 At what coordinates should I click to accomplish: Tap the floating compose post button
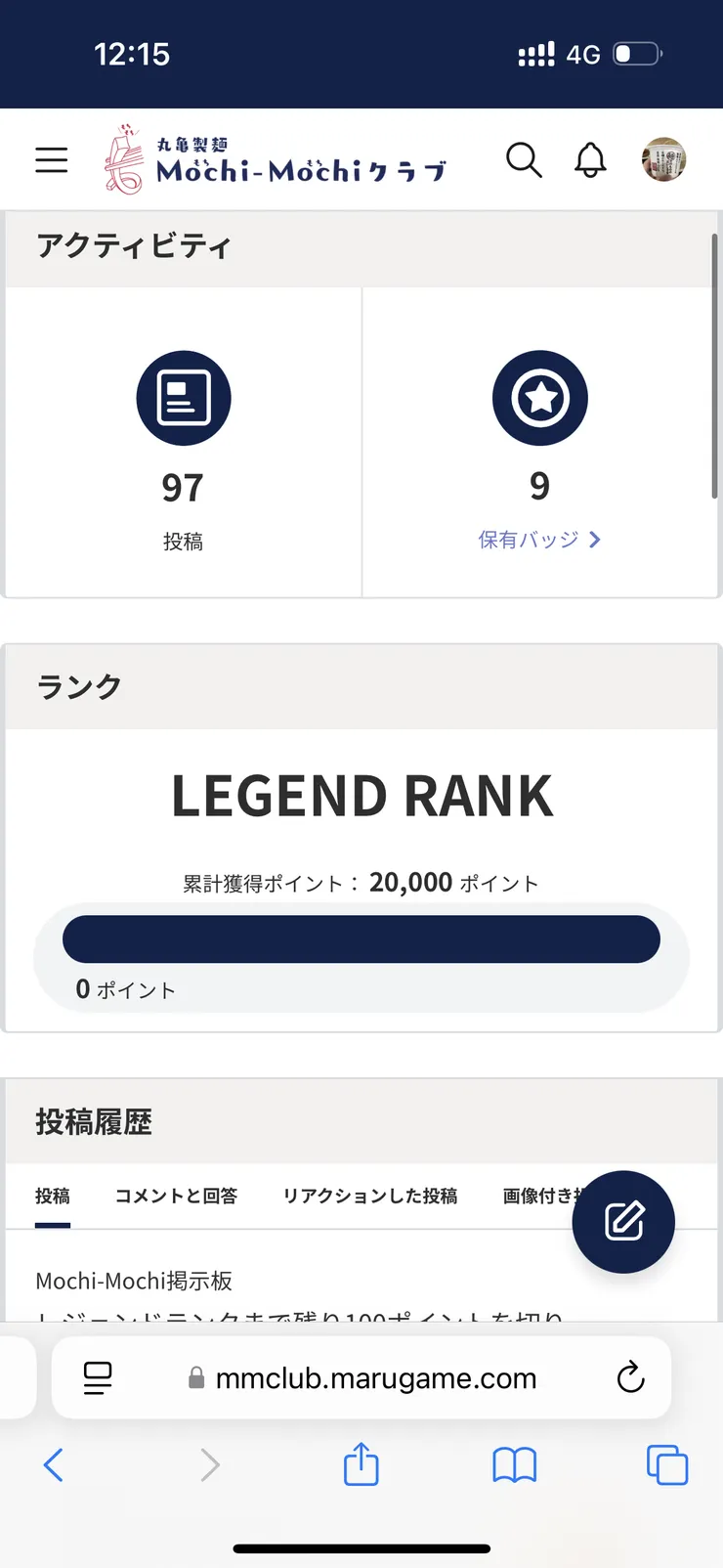point(623,1222)
